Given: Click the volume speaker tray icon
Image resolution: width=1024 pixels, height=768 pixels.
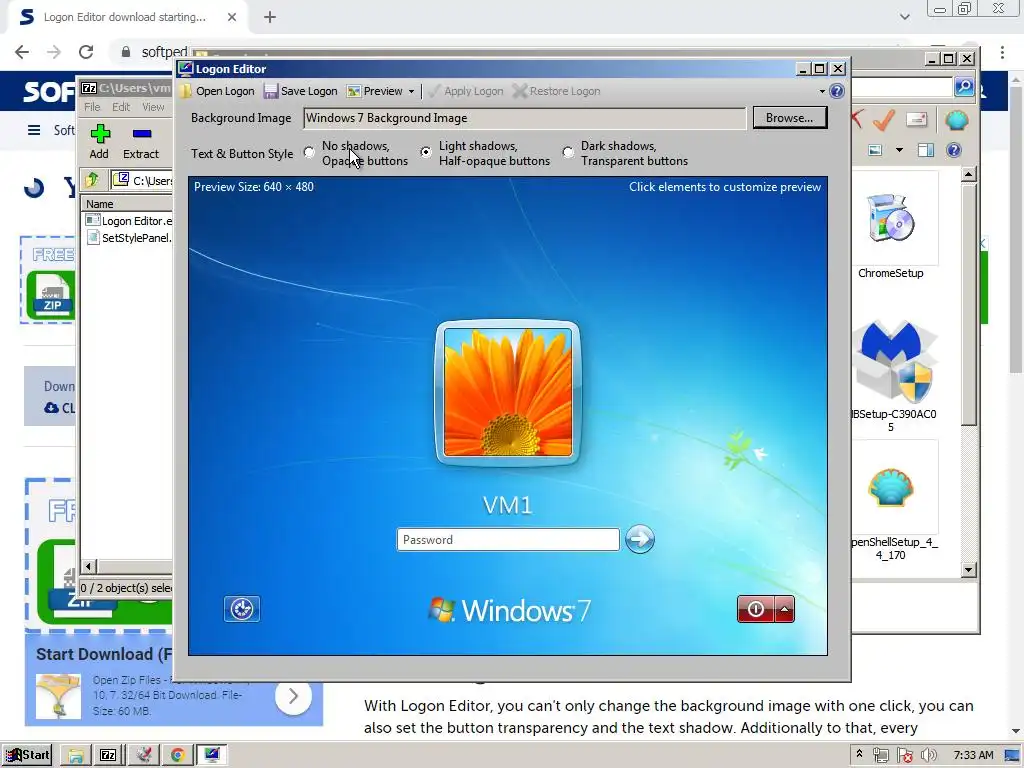Looking at the screenshot, I should click(x=928, y=756).
